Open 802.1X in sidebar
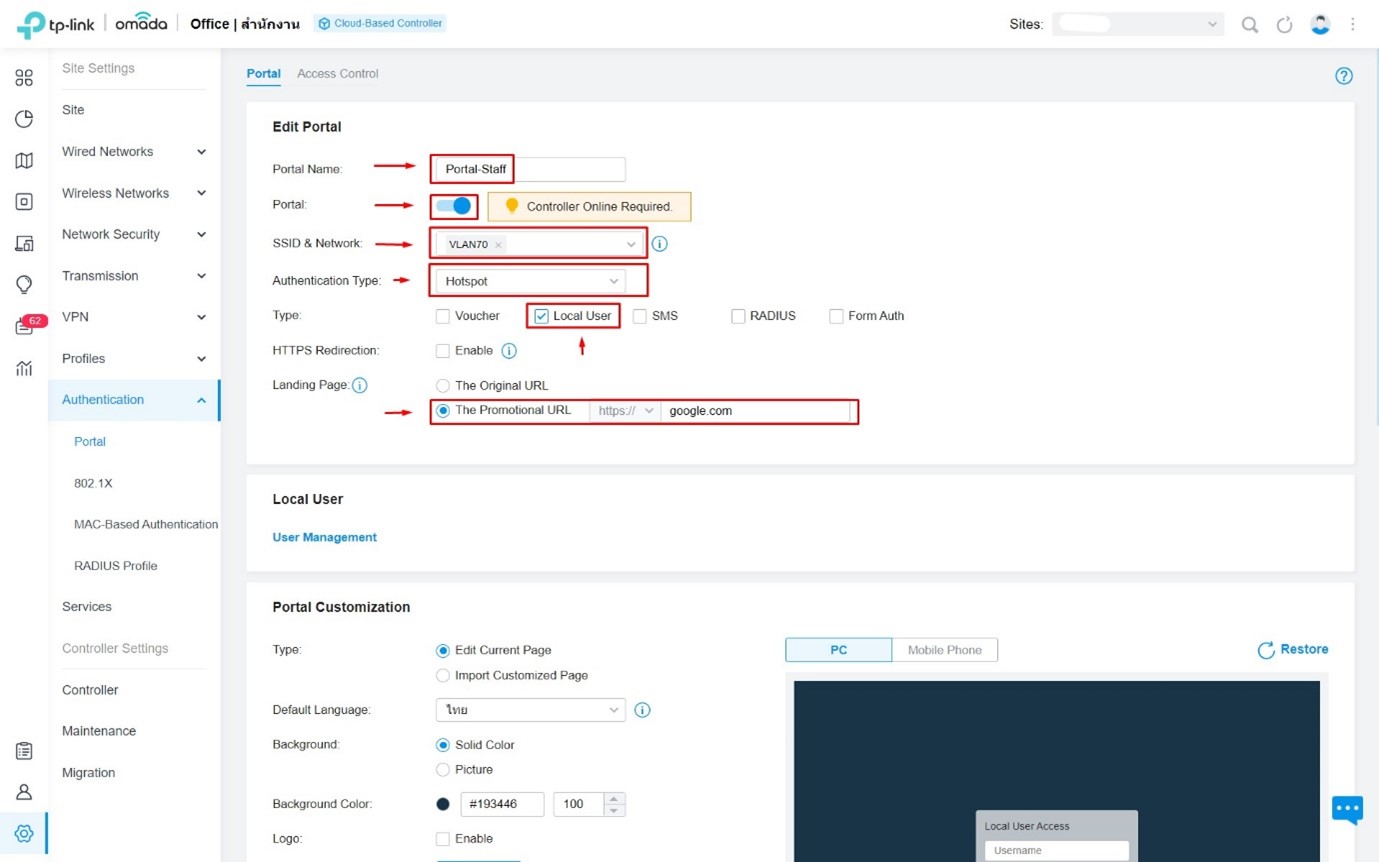1379x862 pixels. pos(93,483)
